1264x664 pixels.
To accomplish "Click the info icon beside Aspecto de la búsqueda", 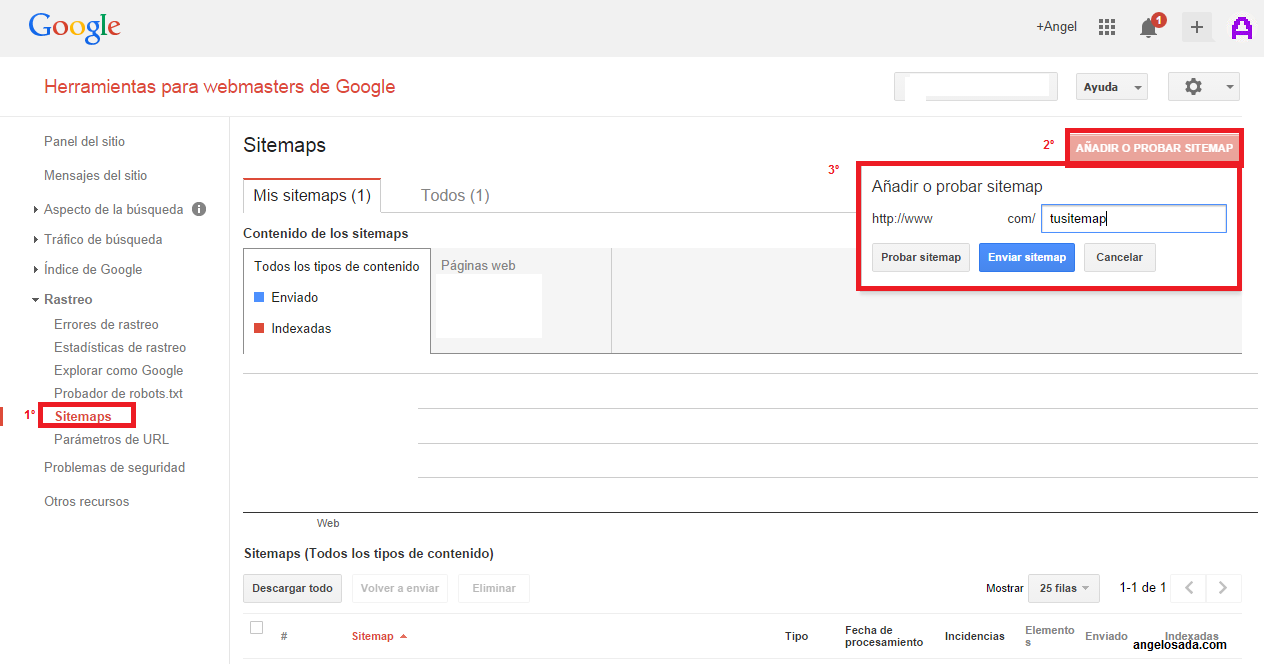I will click(199, 209).
